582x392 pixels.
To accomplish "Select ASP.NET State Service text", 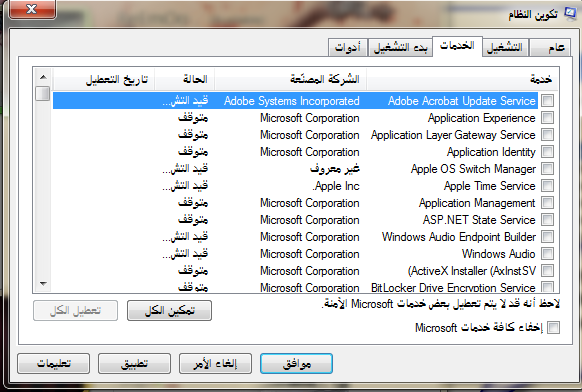I will pyautogui.click(x=479, y=220).
